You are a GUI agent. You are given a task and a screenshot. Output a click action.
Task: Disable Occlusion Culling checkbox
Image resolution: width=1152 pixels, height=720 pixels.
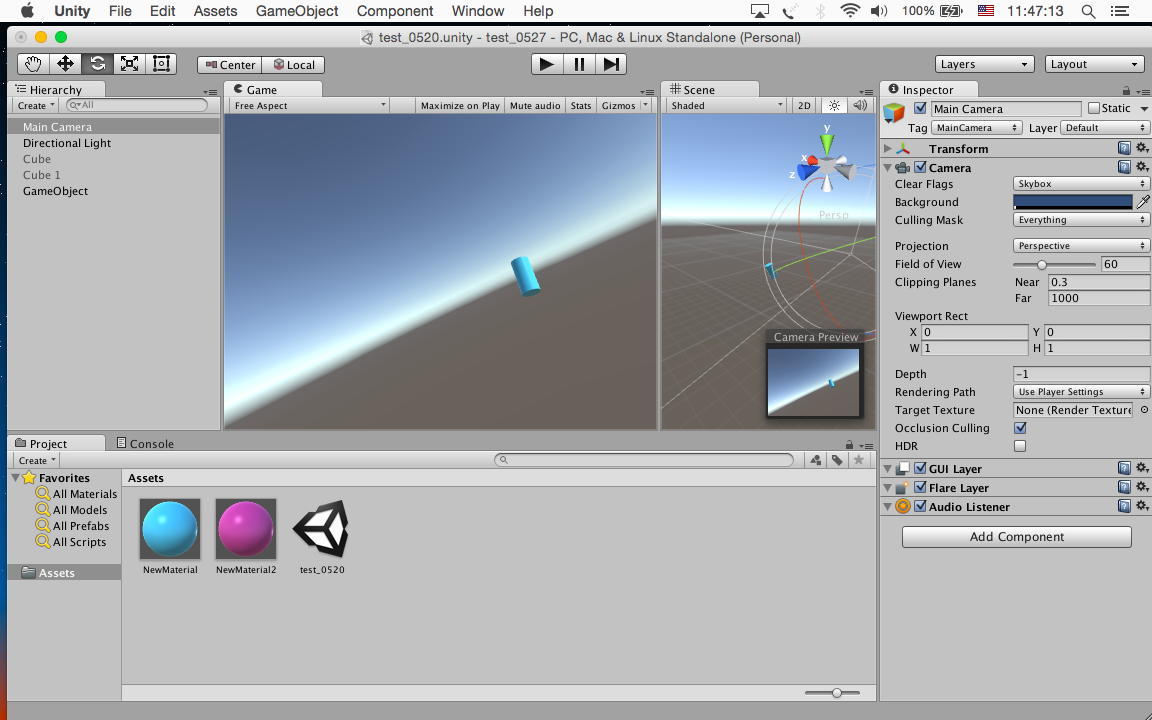1020,428
